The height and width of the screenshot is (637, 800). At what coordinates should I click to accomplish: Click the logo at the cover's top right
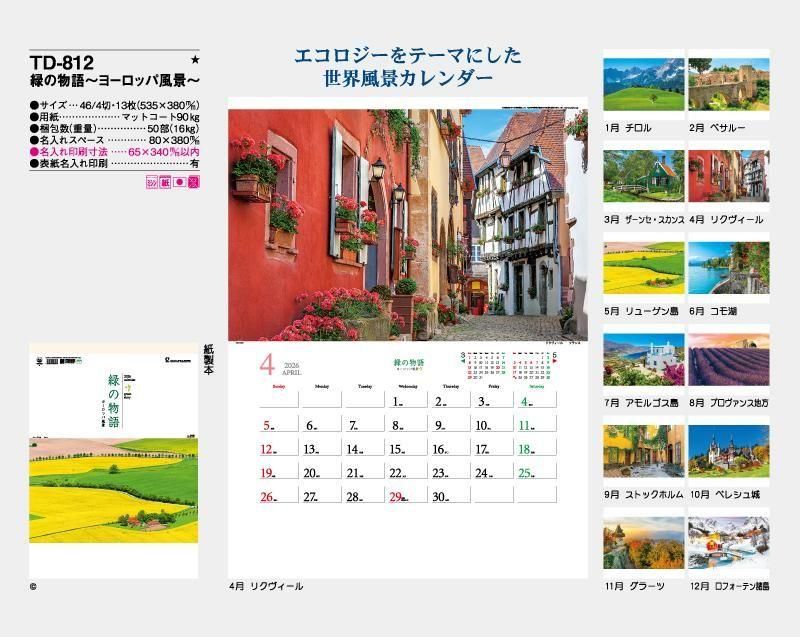point(178,361)
